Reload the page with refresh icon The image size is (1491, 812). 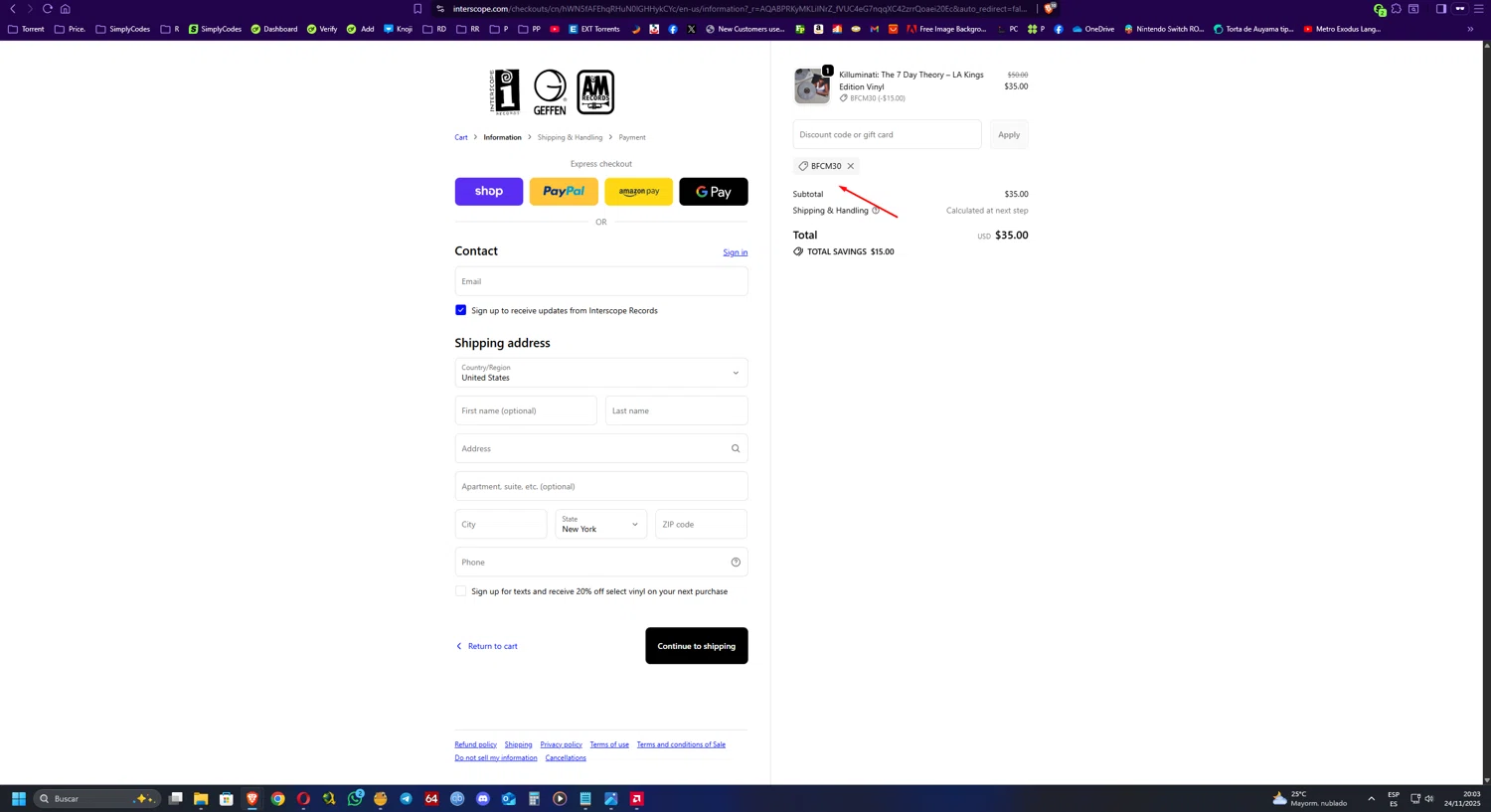(47, 9)
